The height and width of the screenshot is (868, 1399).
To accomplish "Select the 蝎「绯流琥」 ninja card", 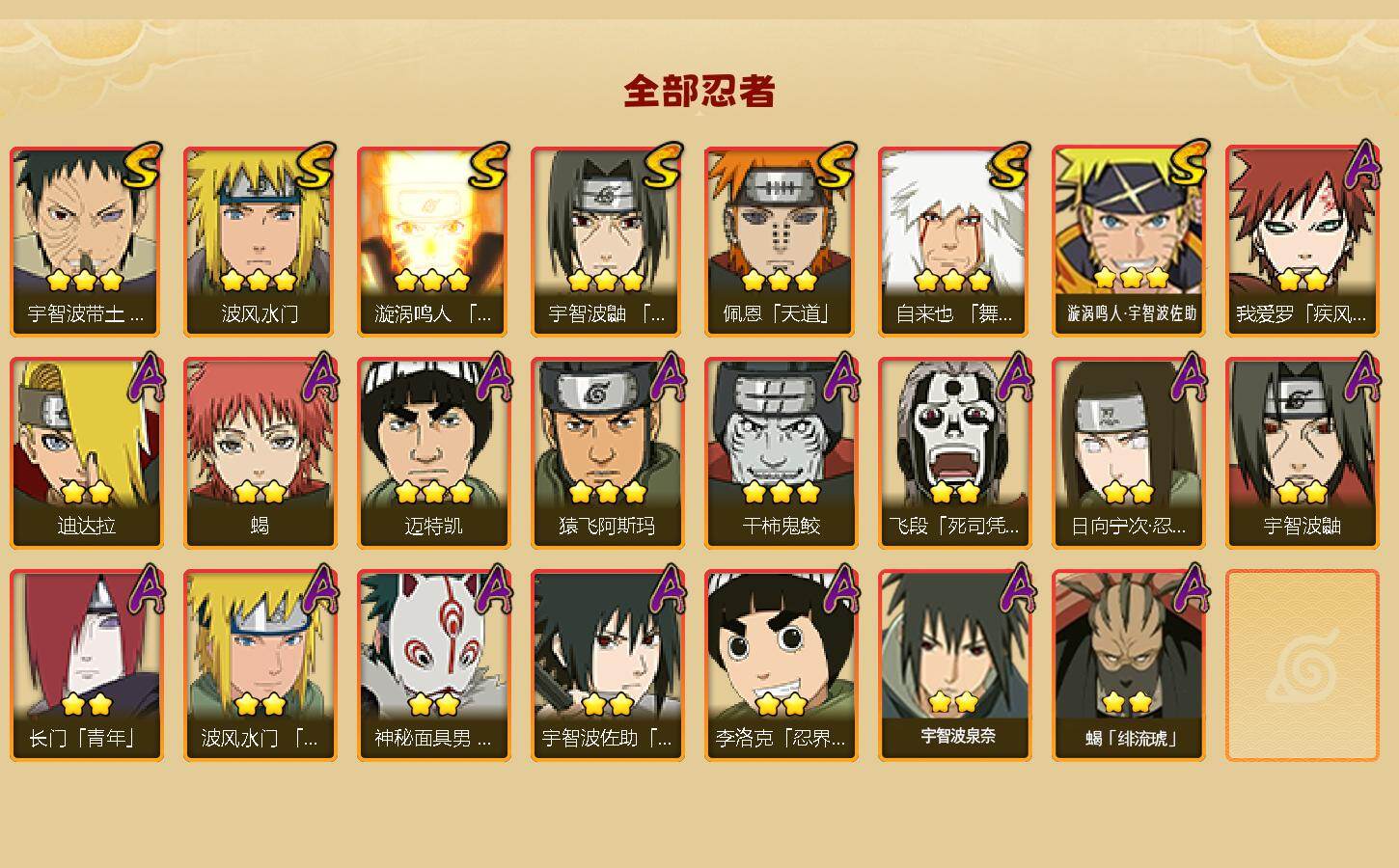I will point(1128,665).
